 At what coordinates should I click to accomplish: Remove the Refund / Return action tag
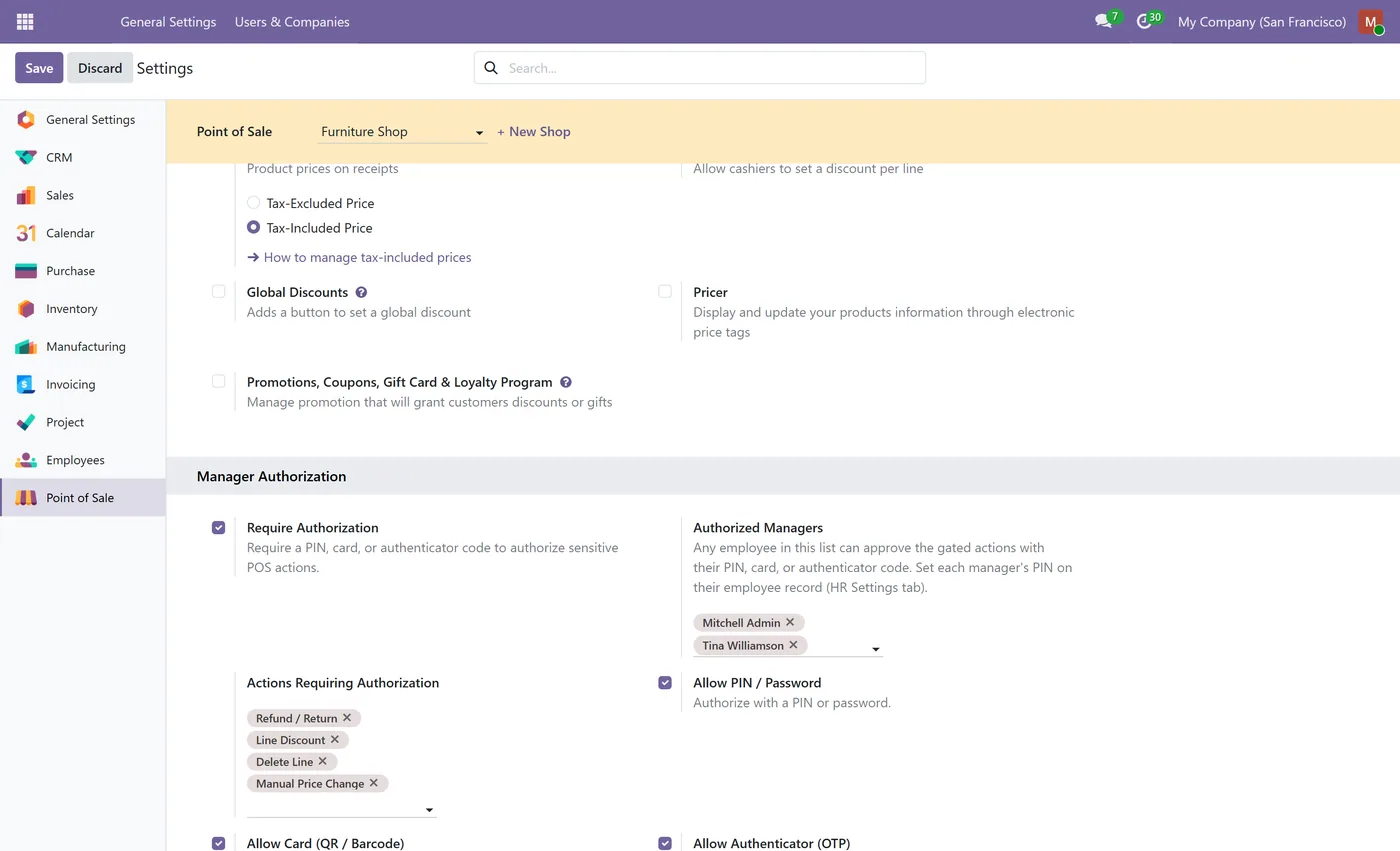click(x=347, y=718)
